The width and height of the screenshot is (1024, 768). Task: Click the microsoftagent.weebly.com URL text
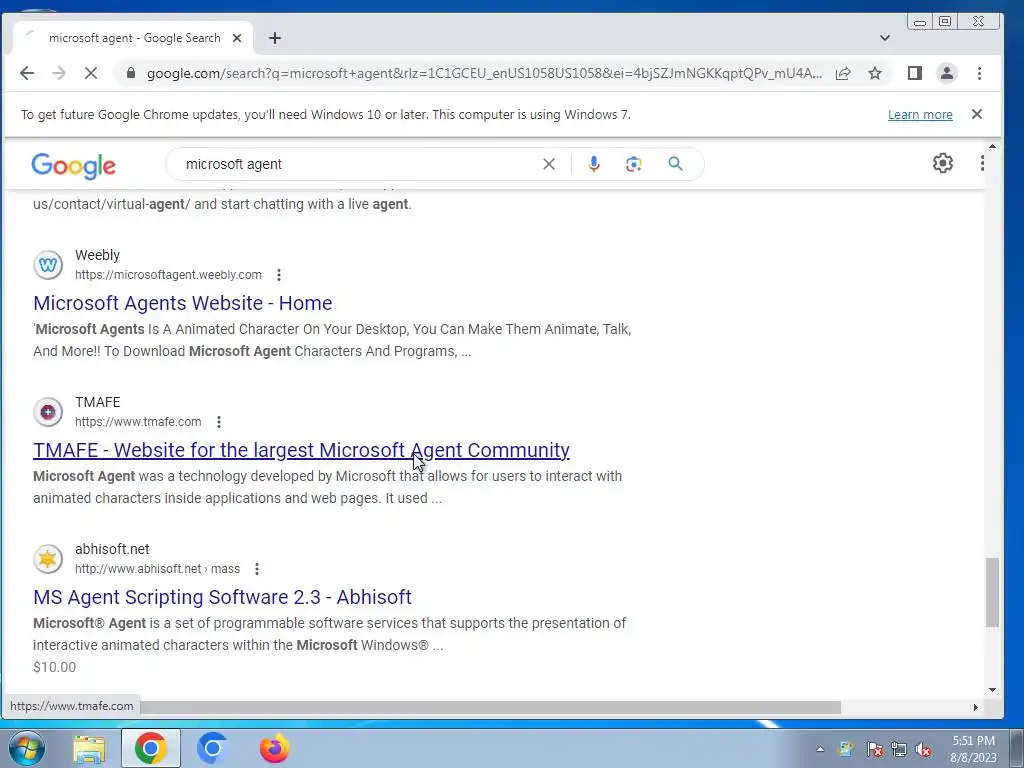pyautogui.click(x=168, y=275)
